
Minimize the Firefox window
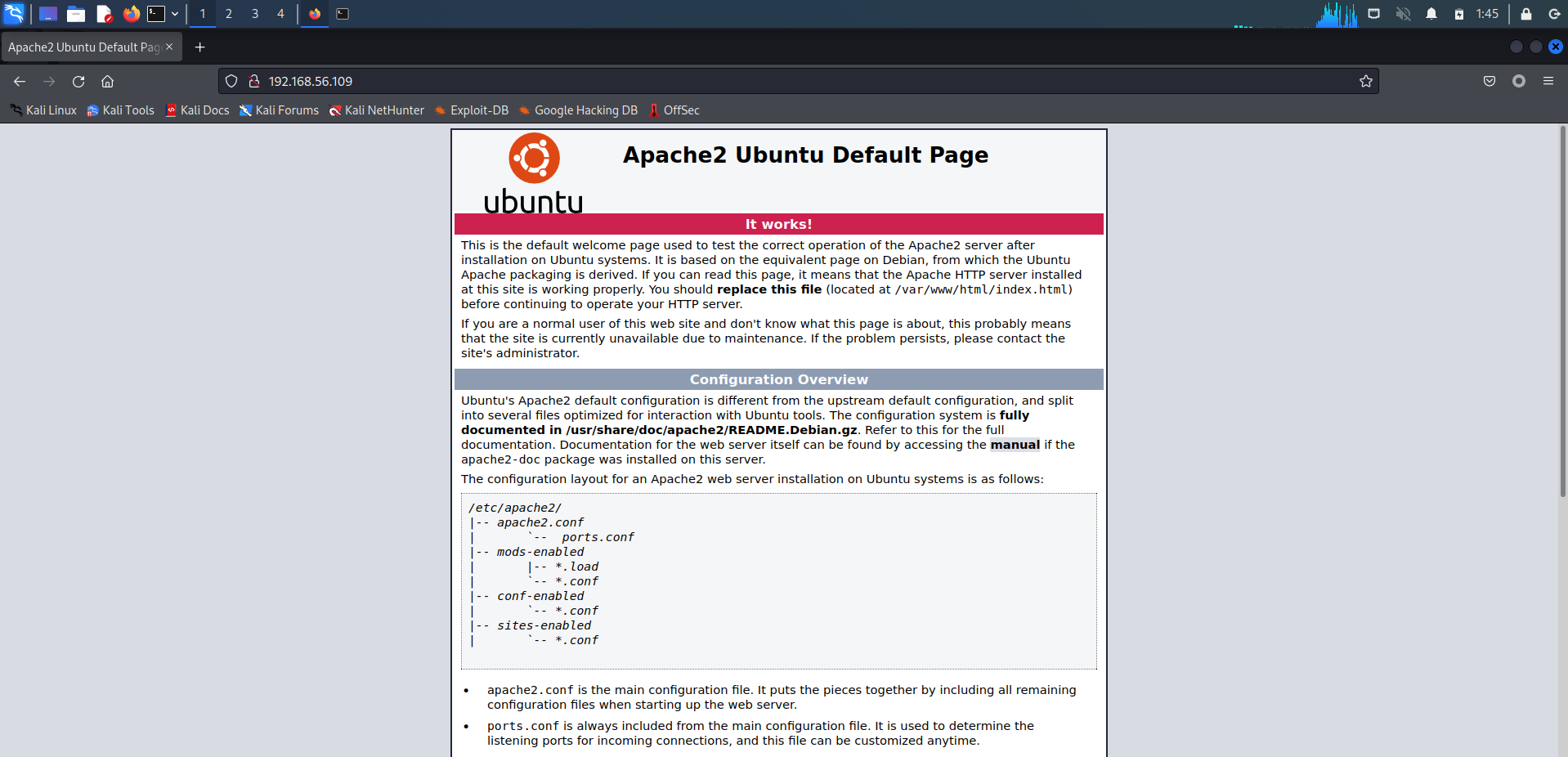(1516, 47)
